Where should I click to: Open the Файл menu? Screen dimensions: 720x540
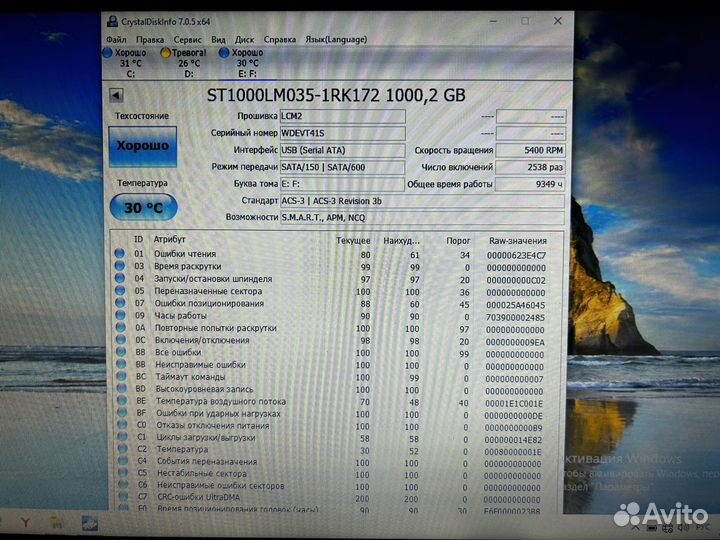(x=116, y=40)
